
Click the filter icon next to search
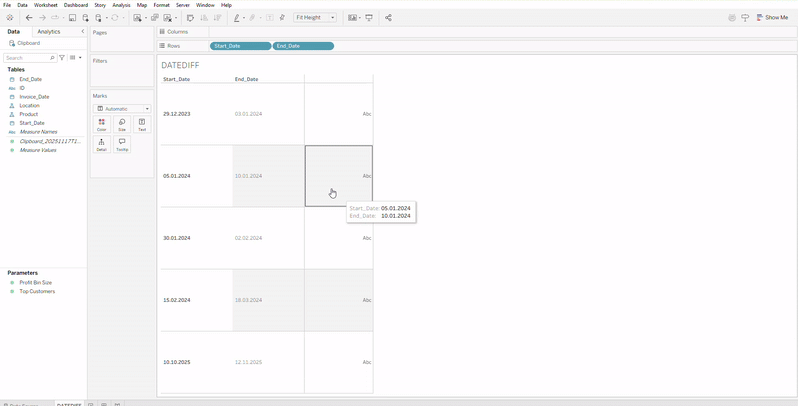point(62,58)
